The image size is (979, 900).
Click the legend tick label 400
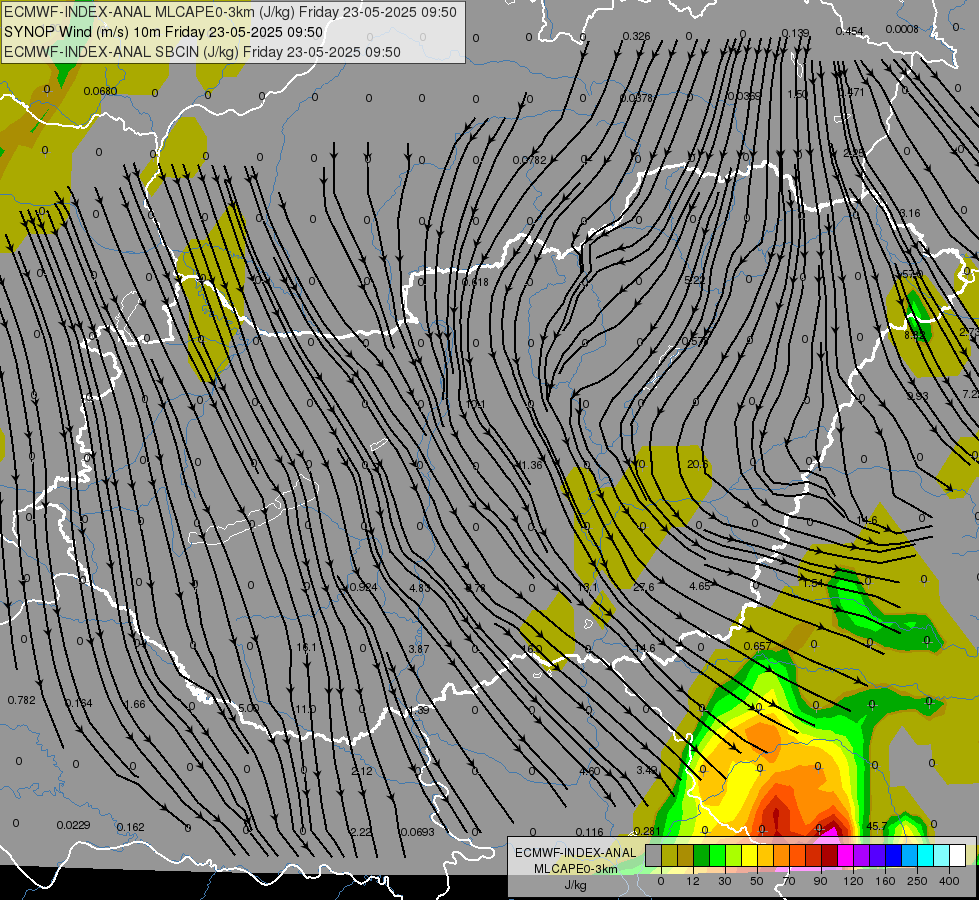click(949, 881)
